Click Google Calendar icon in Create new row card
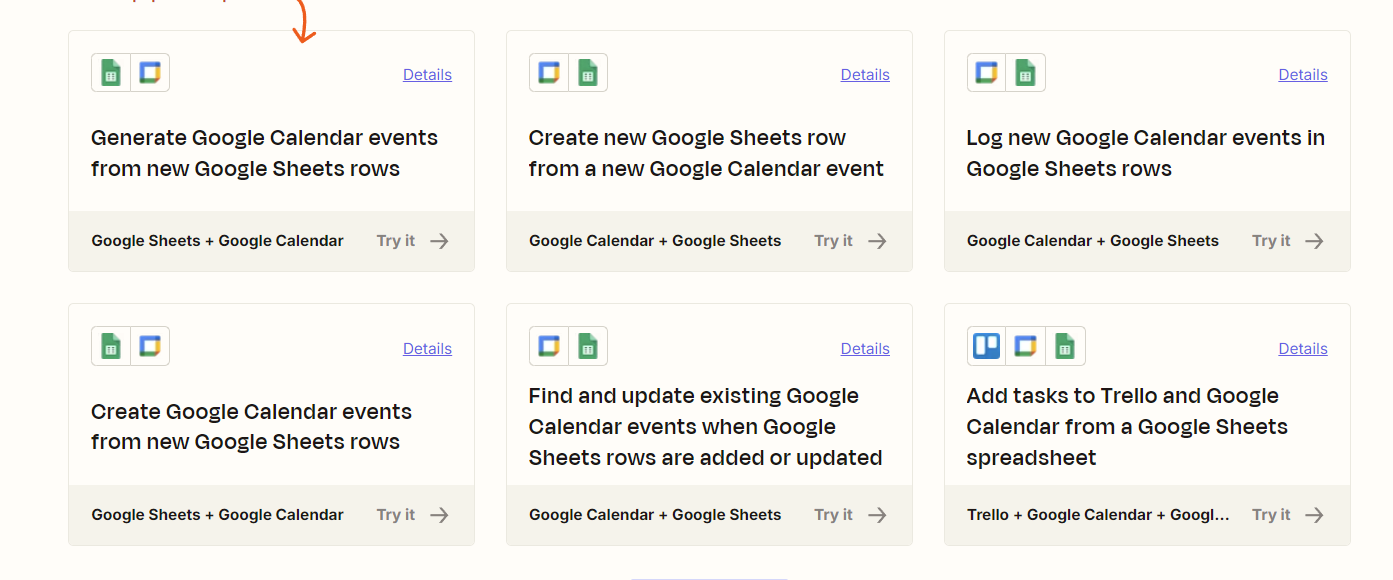Viewport: 1393px width, 580px height. 549,73
